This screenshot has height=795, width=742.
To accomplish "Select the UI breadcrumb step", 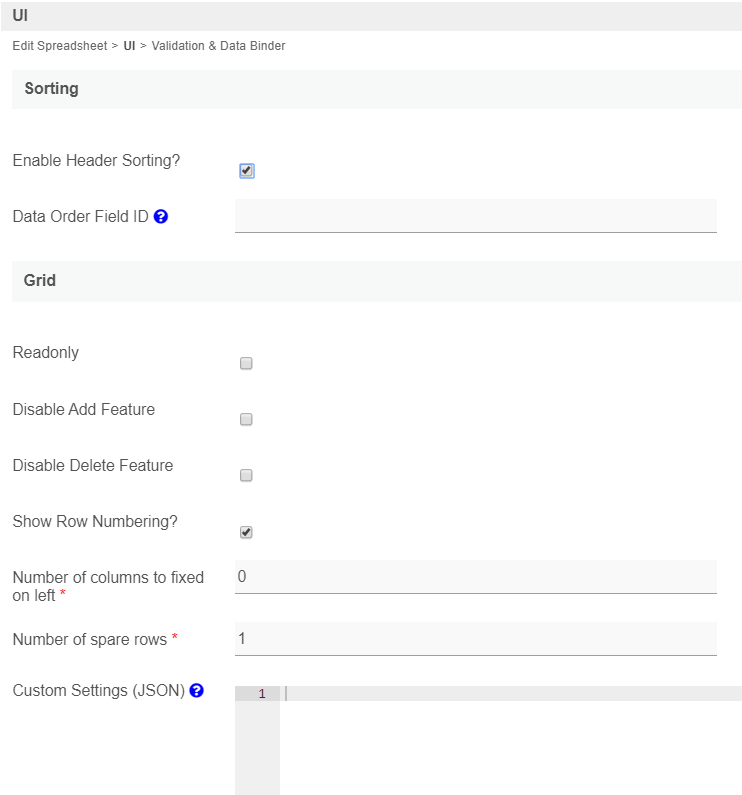I will point(129,46).
